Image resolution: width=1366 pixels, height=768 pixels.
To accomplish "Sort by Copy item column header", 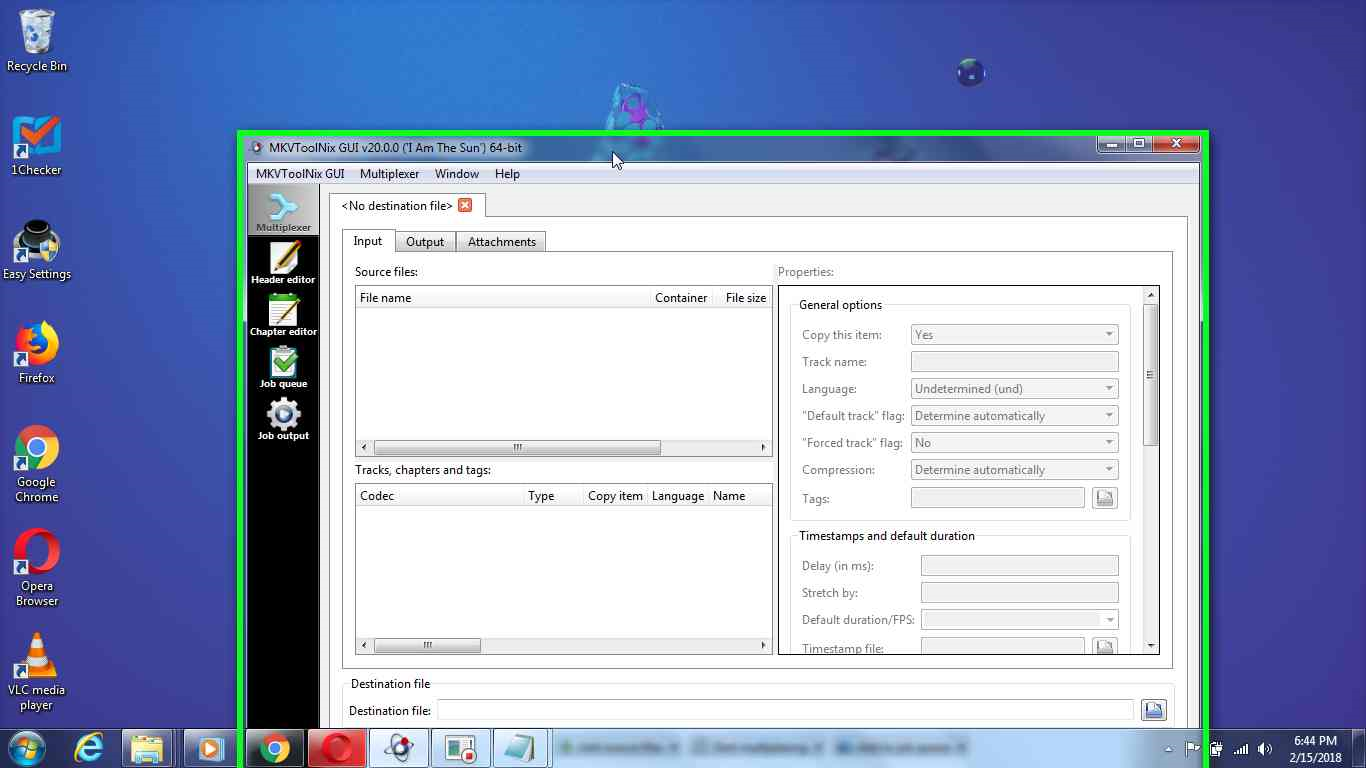I will [615, 496].
